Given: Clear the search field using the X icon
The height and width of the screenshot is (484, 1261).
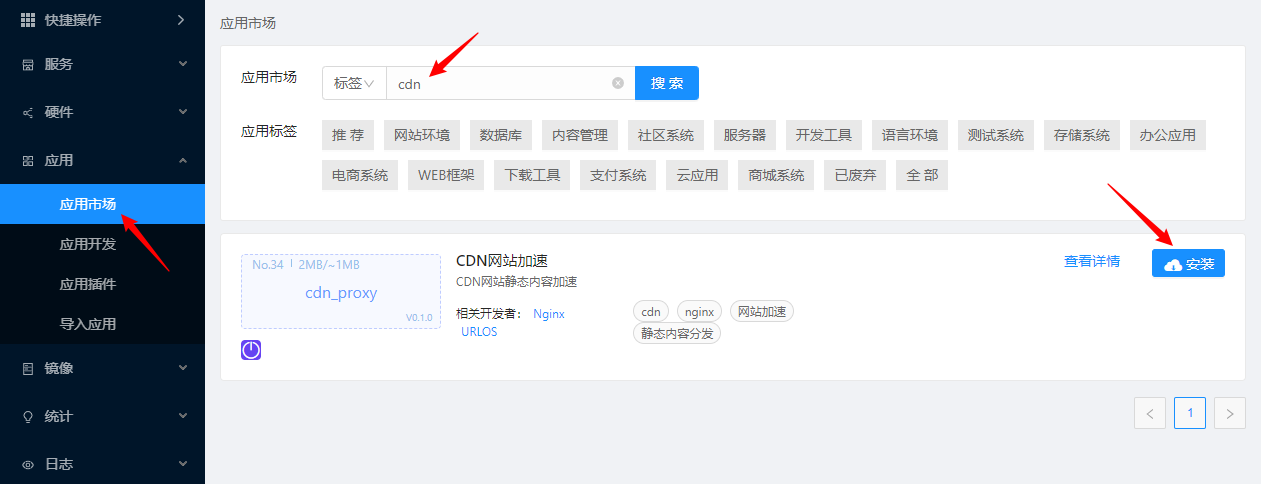Looking at the screenshot, I should pos(618,84).
